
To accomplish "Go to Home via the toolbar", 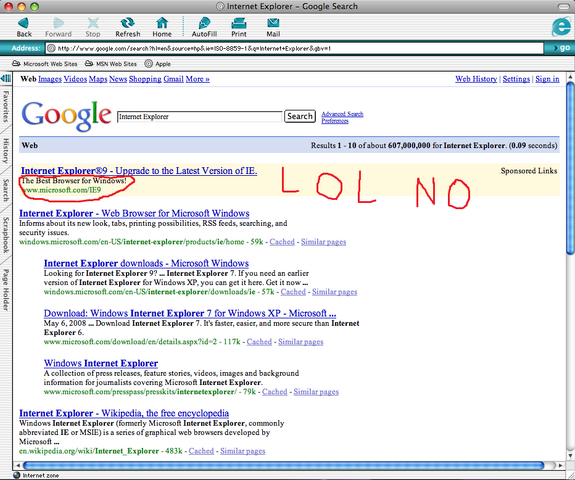I will point(162,27).
